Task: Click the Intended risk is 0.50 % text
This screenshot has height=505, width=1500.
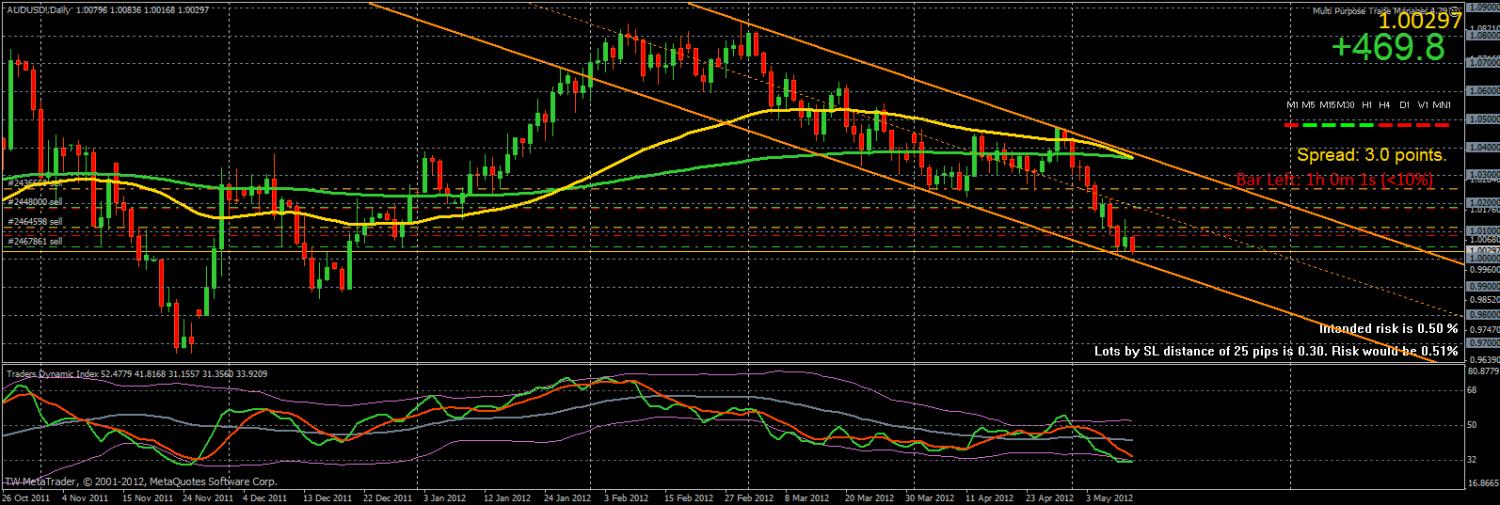Action: coord(1387,328)
